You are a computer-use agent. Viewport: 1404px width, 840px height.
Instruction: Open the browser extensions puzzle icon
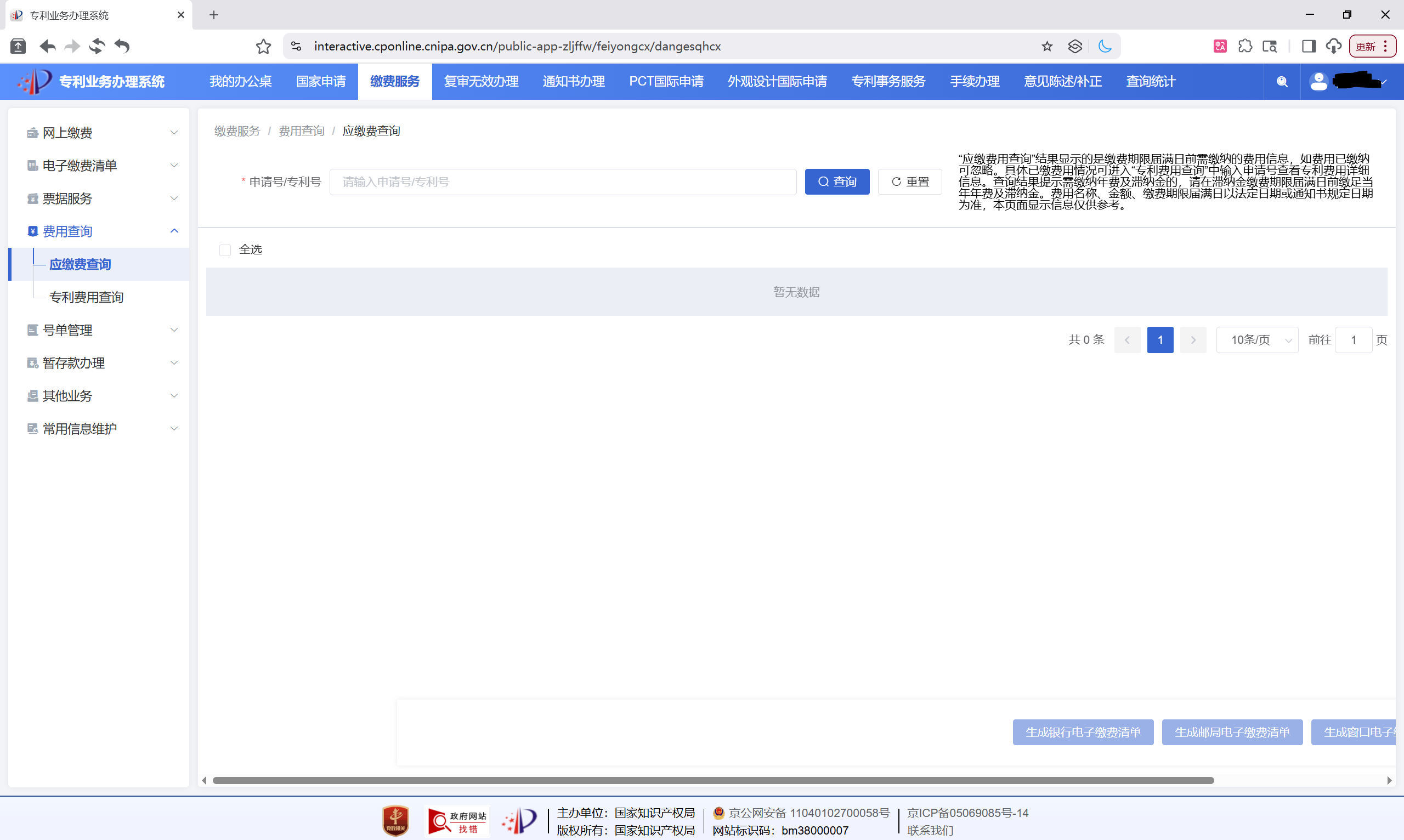[1246, 47]
